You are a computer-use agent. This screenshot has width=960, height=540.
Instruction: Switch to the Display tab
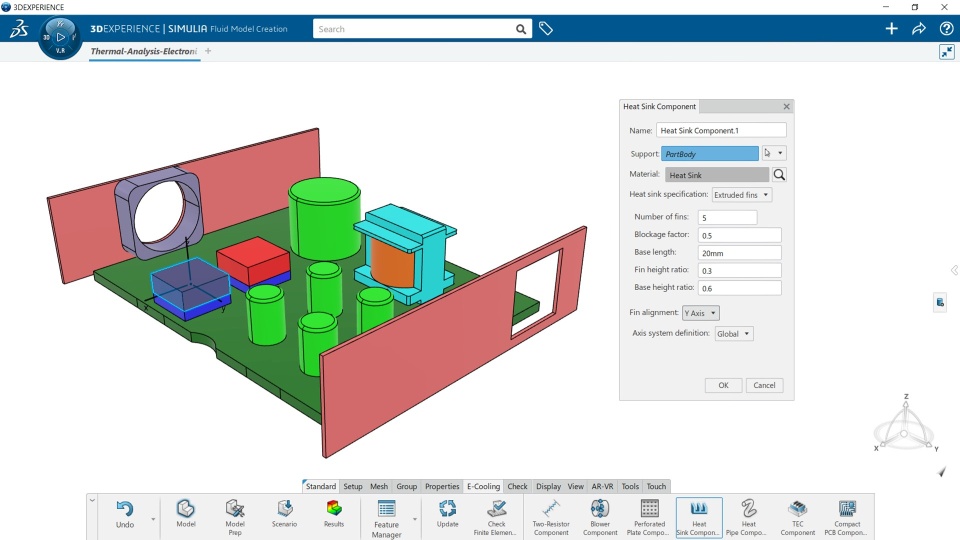(549, 486)
